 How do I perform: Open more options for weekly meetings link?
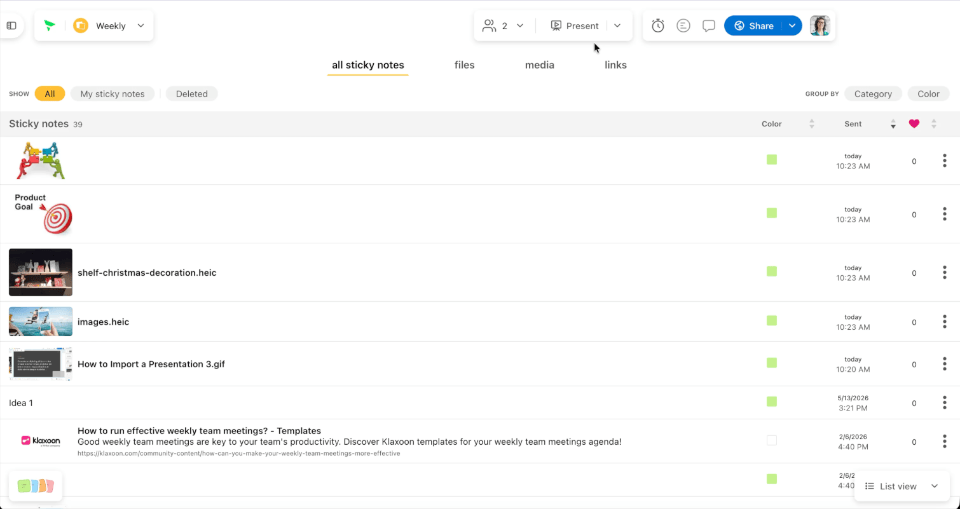(944, 441)
